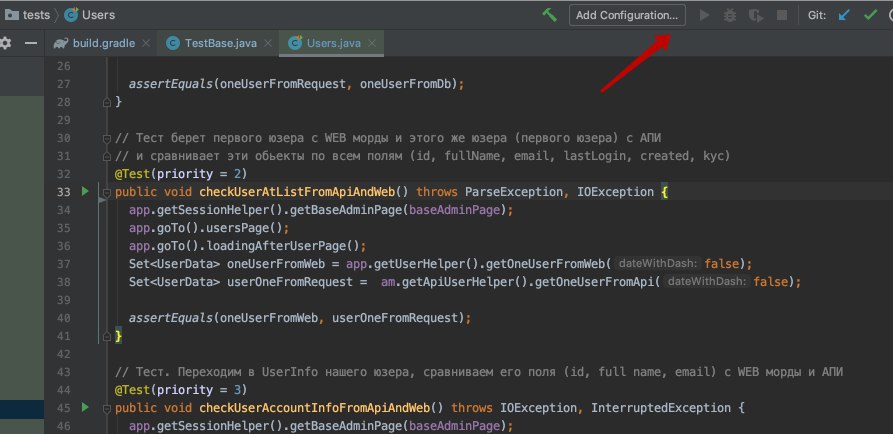This screenshot has height=434, width=893.
Task: Click method name checkUserAtListFromApiAndWeb
Action: (297, 192)
